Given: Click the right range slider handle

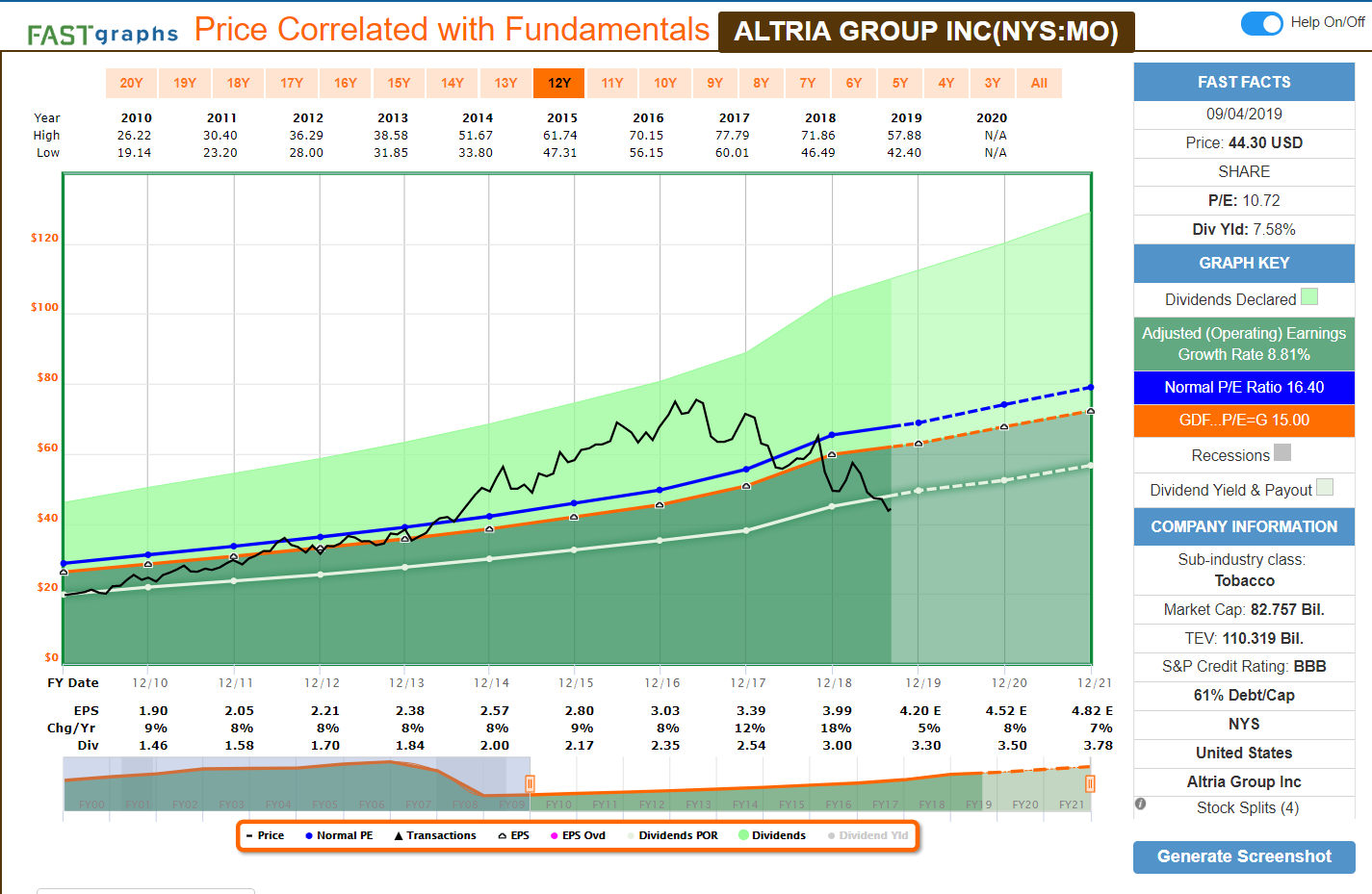Looking at the screenshot, I should click(x=1090, y=783).
